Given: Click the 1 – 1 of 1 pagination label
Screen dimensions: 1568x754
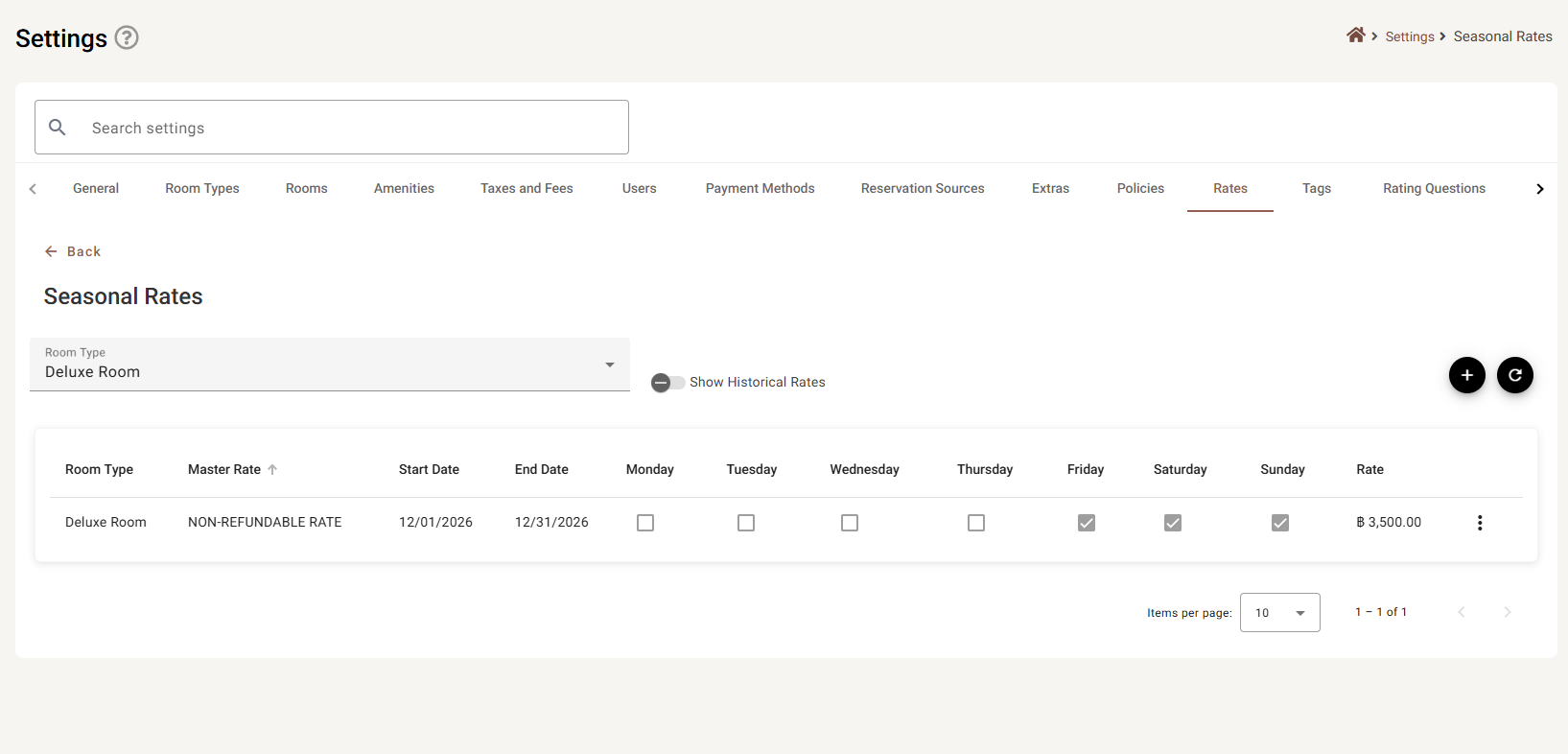Looking at the screenshot, I should click(1381, 612).
